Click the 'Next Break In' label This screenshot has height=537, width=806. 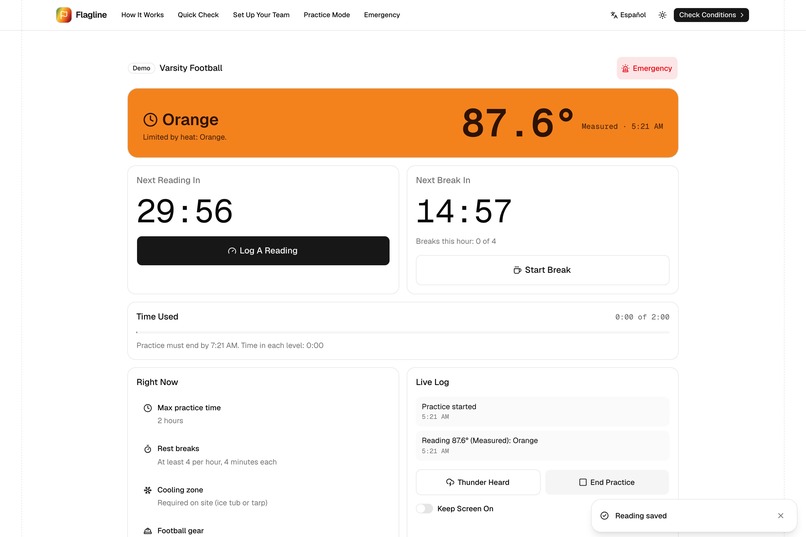click(x=443, y=180)
